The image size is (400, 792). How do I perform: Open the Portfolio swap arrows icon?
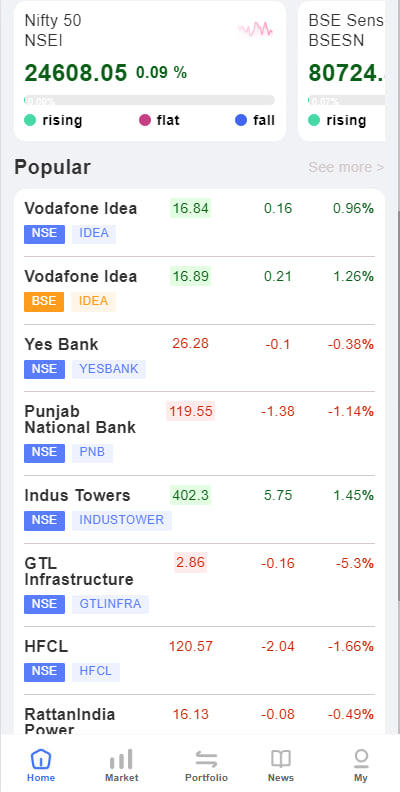[x=206, y=759]
